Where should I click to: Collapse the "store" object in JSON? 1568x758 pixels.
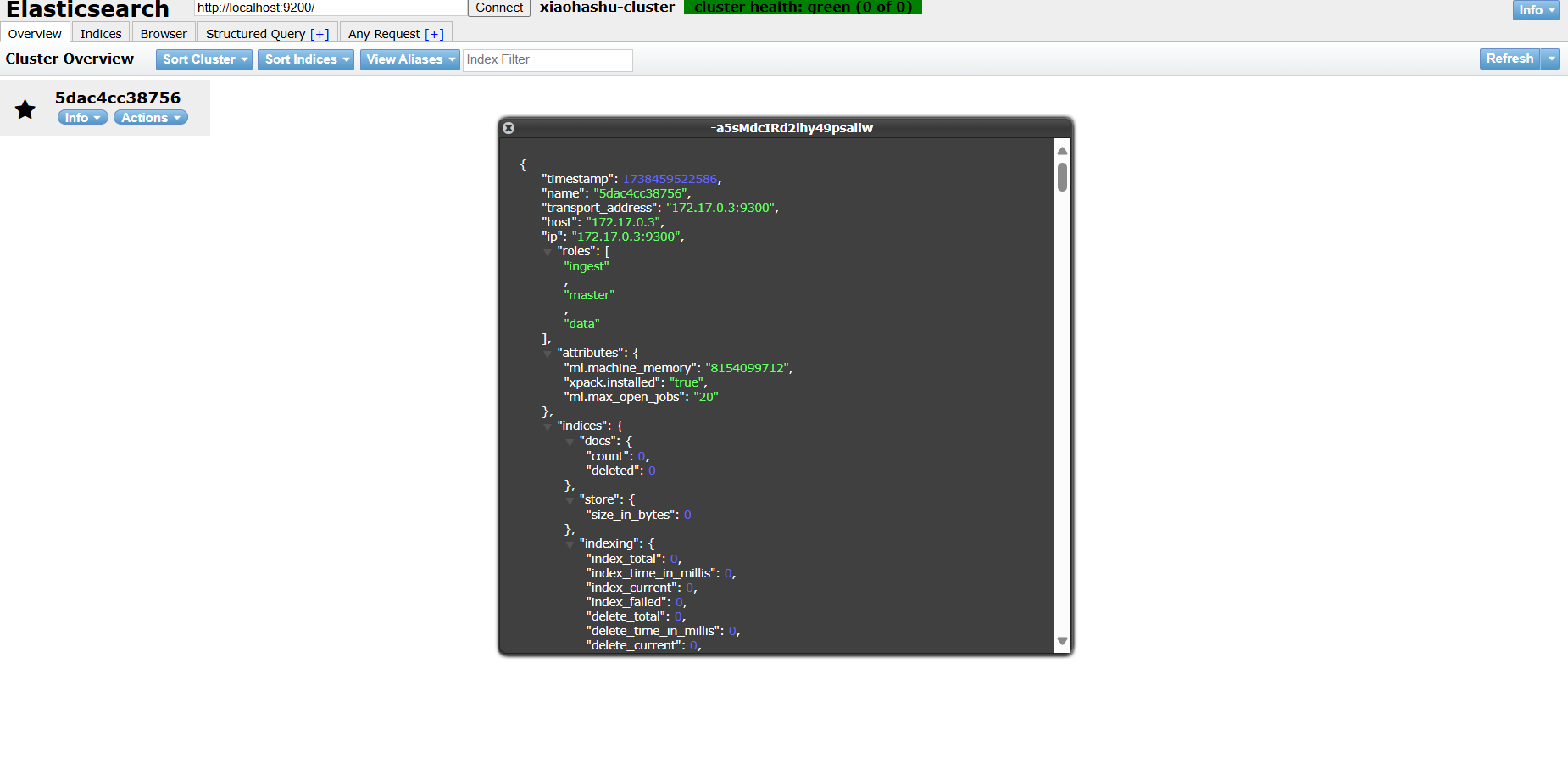[570, 500]
